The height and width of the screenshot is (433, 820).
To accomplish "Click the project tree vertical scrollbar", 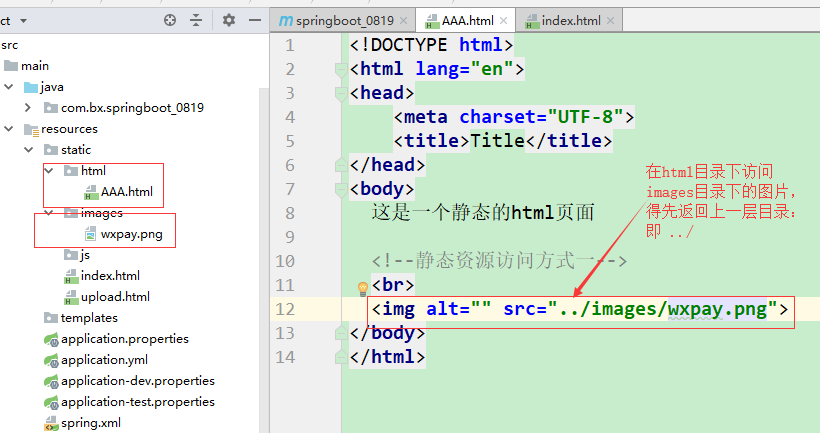I will (x=264, y=260).
